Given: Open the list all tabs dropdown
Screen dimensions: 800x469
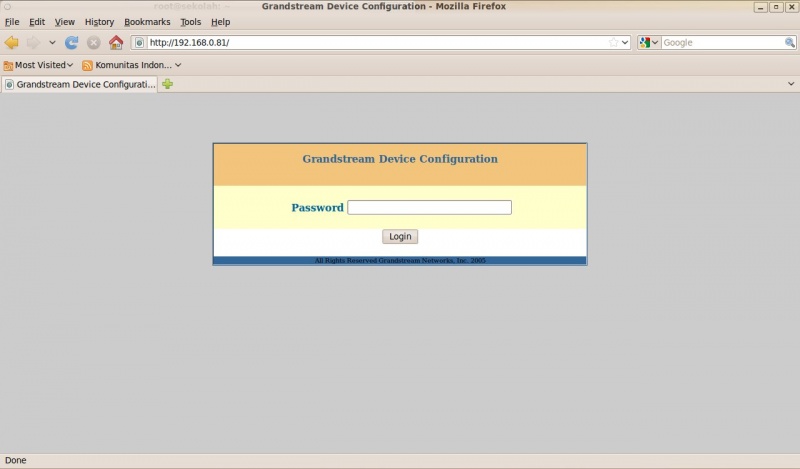Looking at the screenshot, I should coord(791,84).
